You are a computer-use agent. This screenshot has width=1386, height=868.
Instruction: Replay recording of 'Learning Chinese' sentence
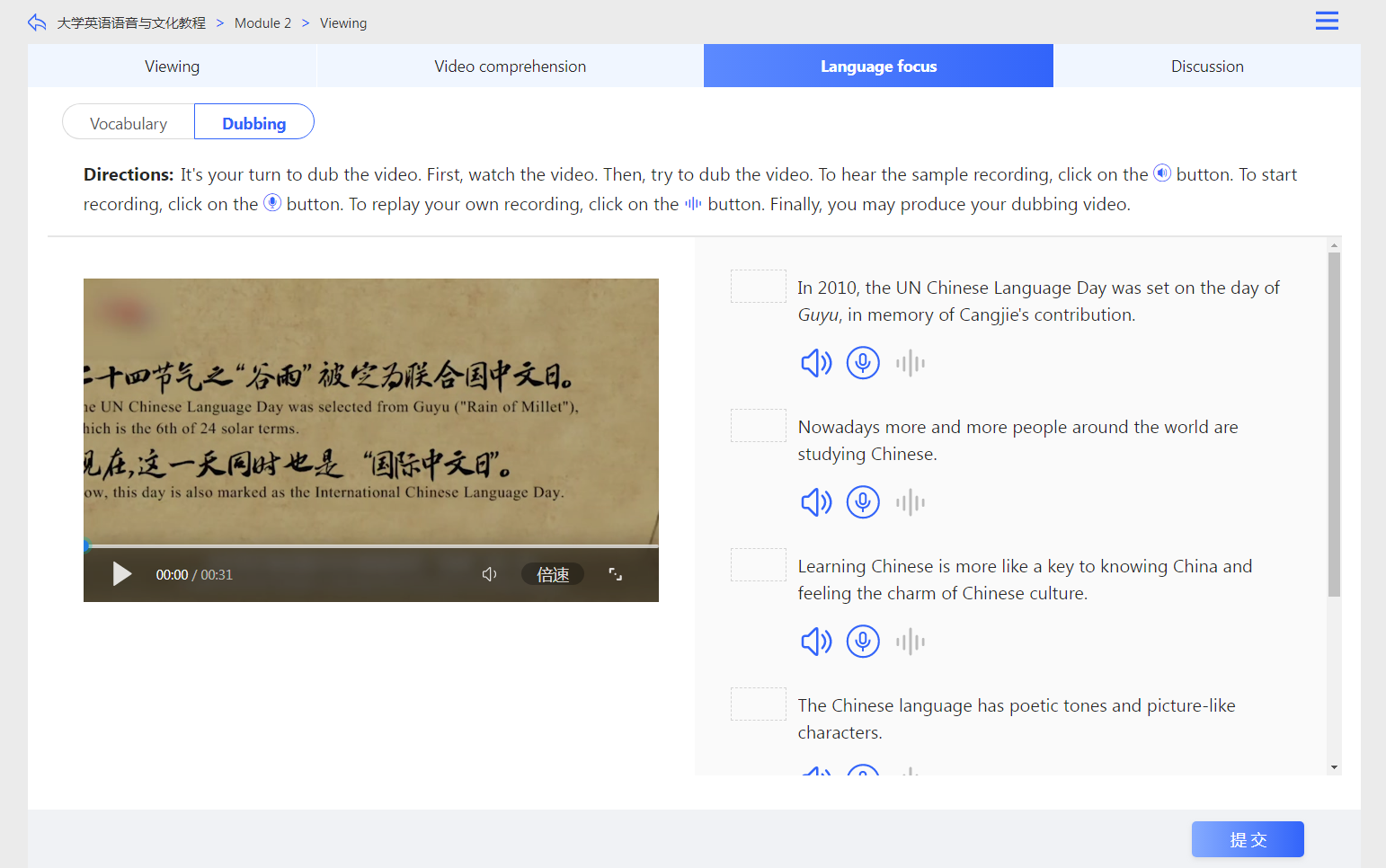click(910, 642)
